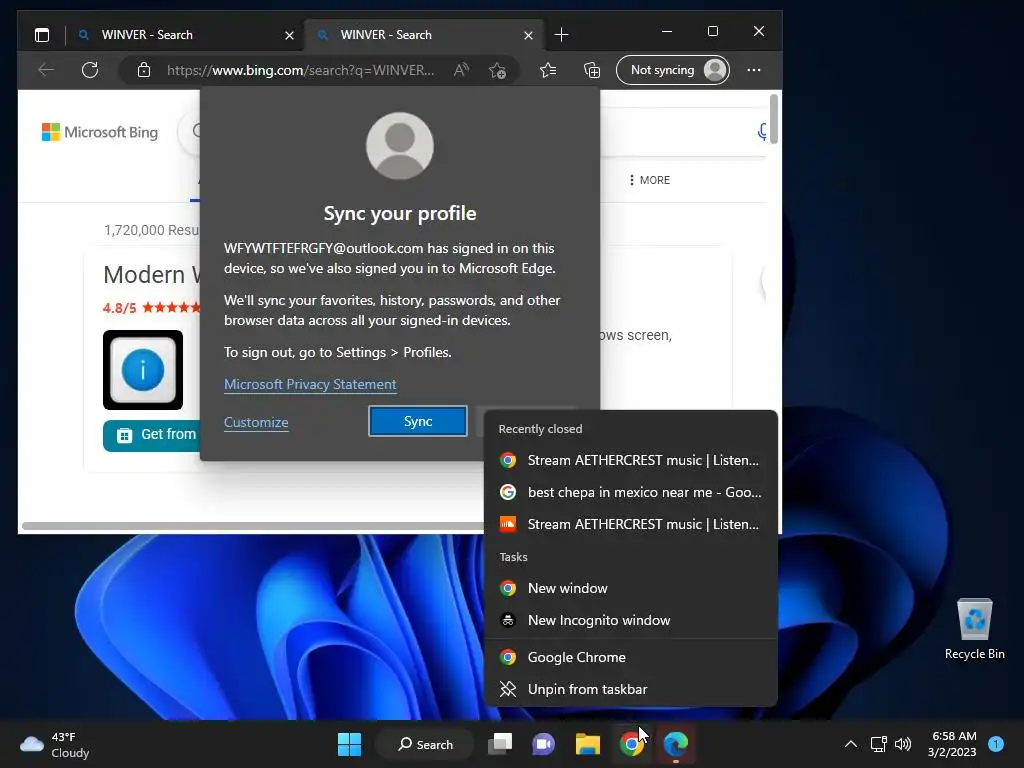Click the Microsoft Bing logo

click(x=100, y=132)
